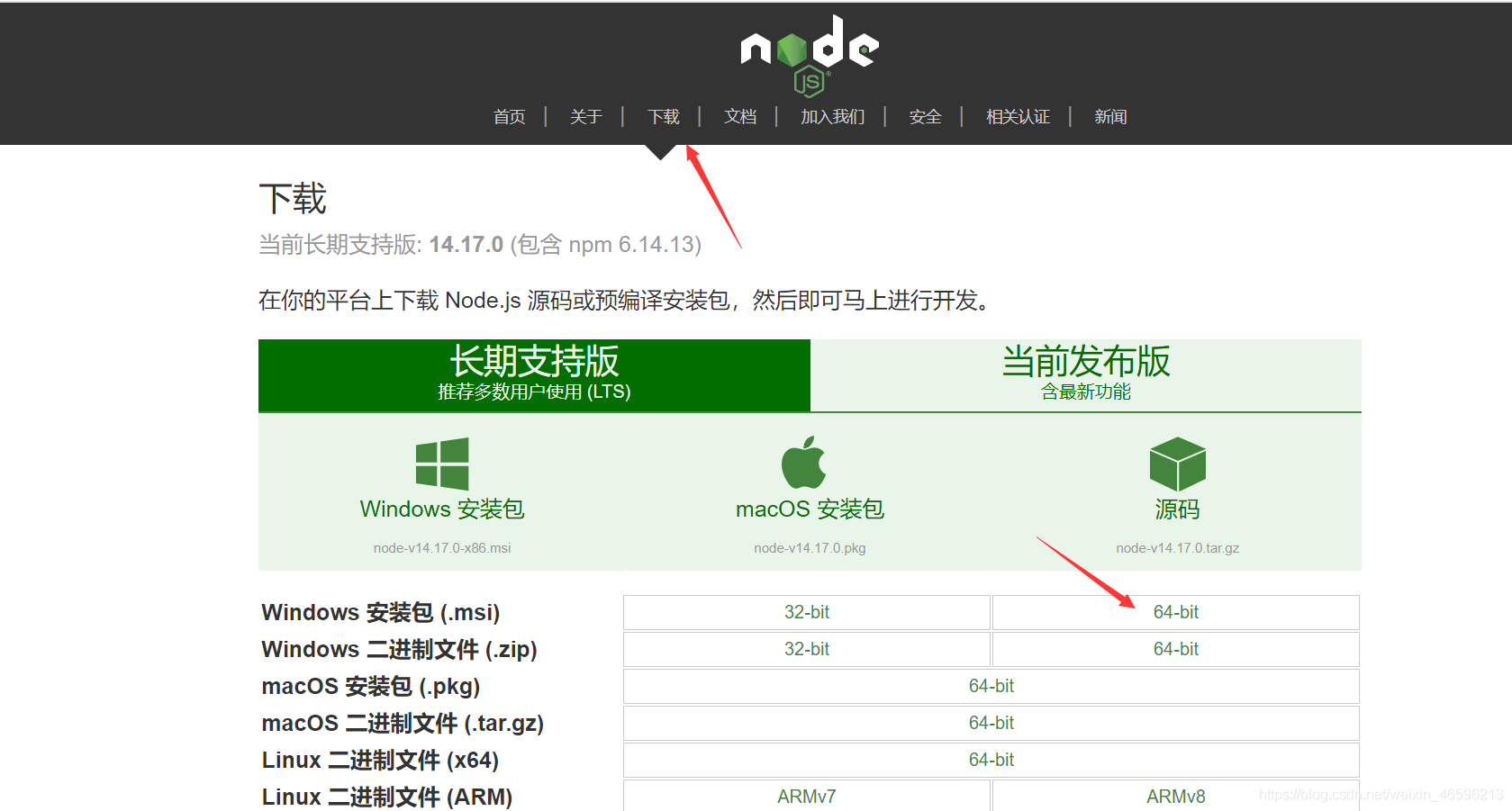Download the macOS .tar.gz 64-bit binary
1512x811 pixels.
click(991, 723)
